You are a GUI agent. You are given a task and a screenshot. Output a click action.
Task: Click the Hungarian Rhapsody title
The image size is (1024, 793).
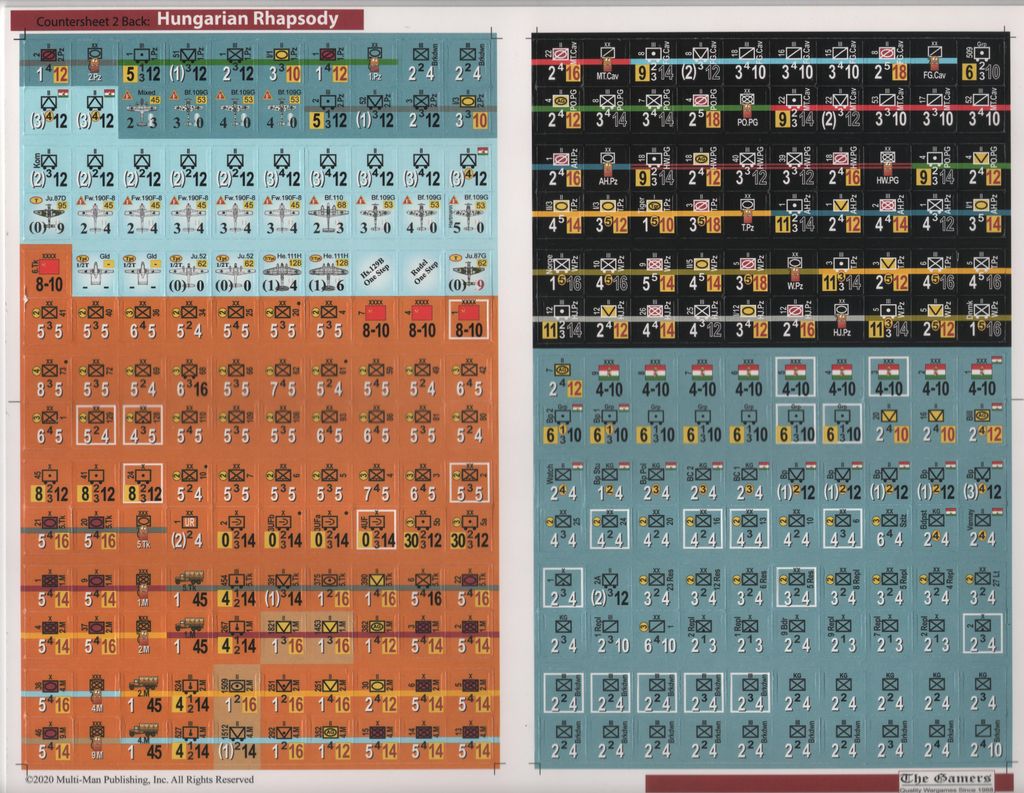(x=248, y=18)
